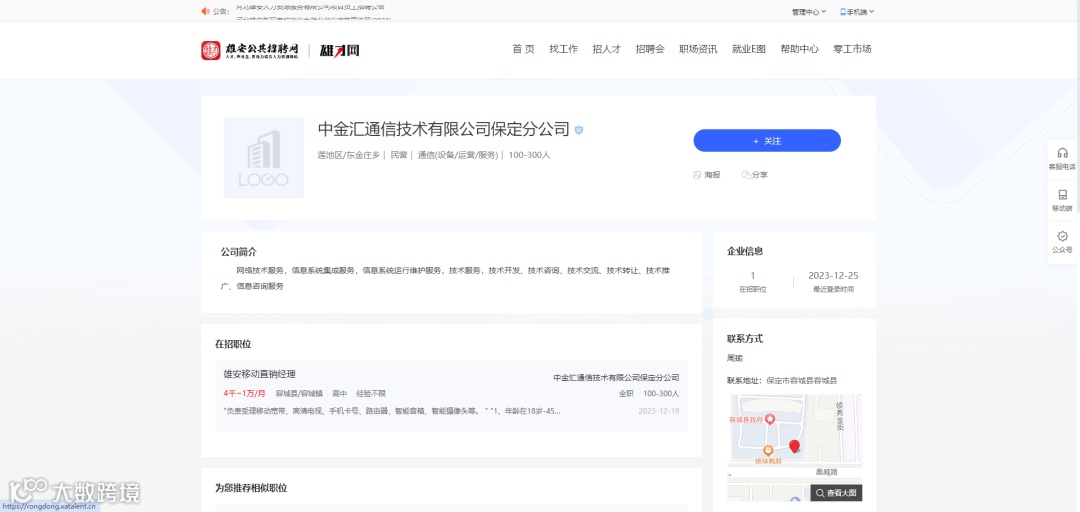Click the 雄才网 logo

coord(340,50)
